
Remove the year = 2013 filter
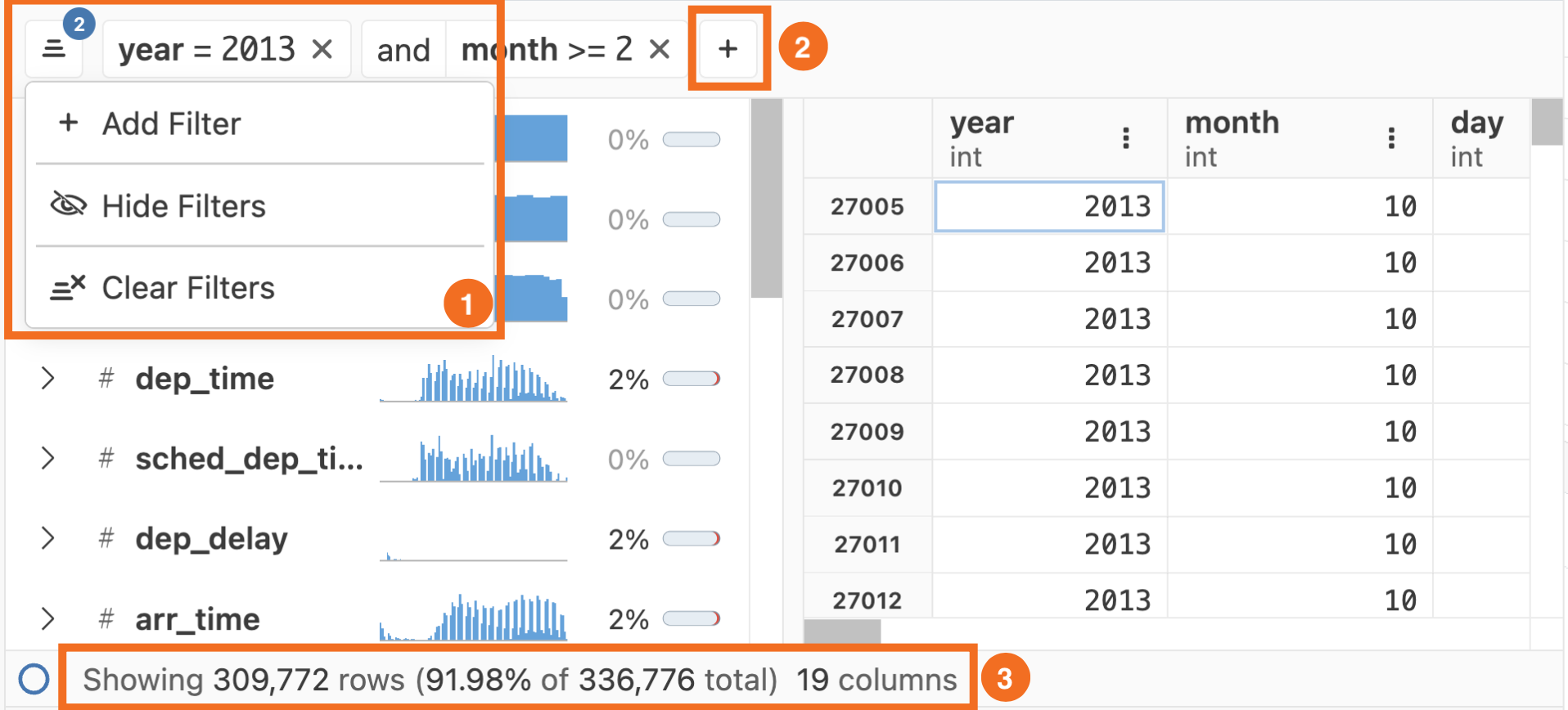pos(322,50)
